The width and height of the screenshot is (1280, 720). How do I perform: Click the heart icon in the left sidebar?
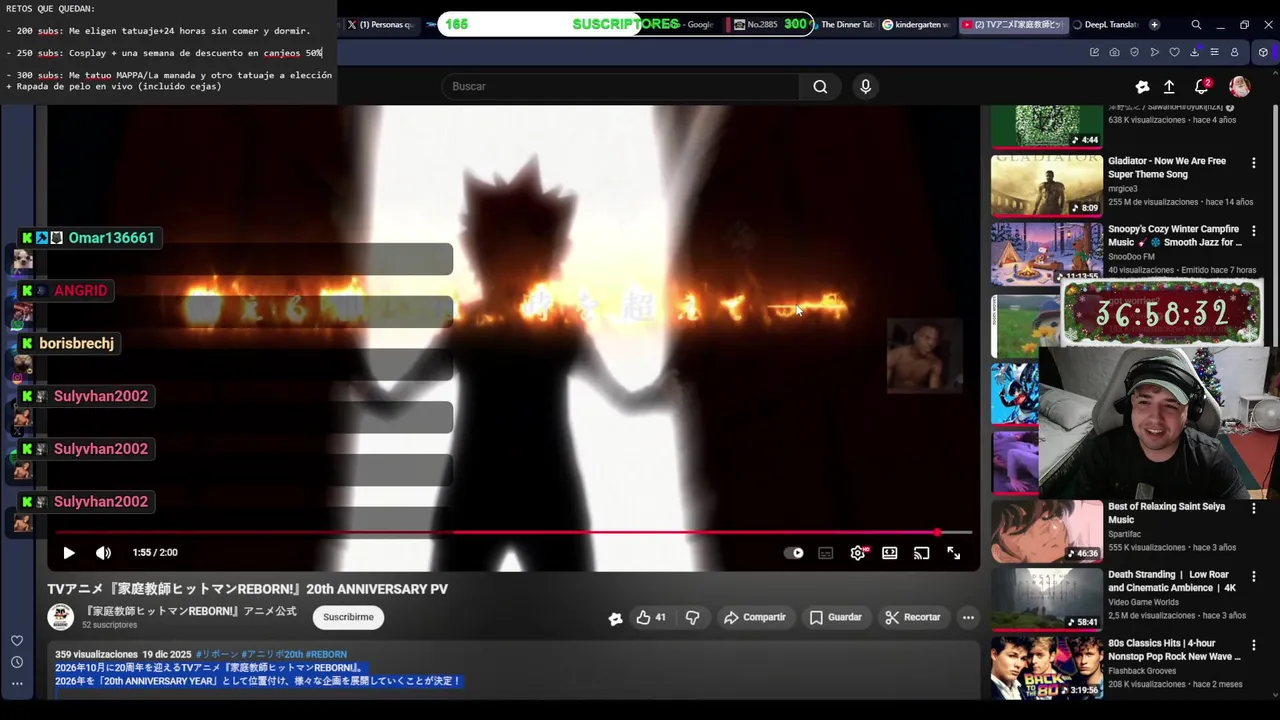[x=17, y=641]
